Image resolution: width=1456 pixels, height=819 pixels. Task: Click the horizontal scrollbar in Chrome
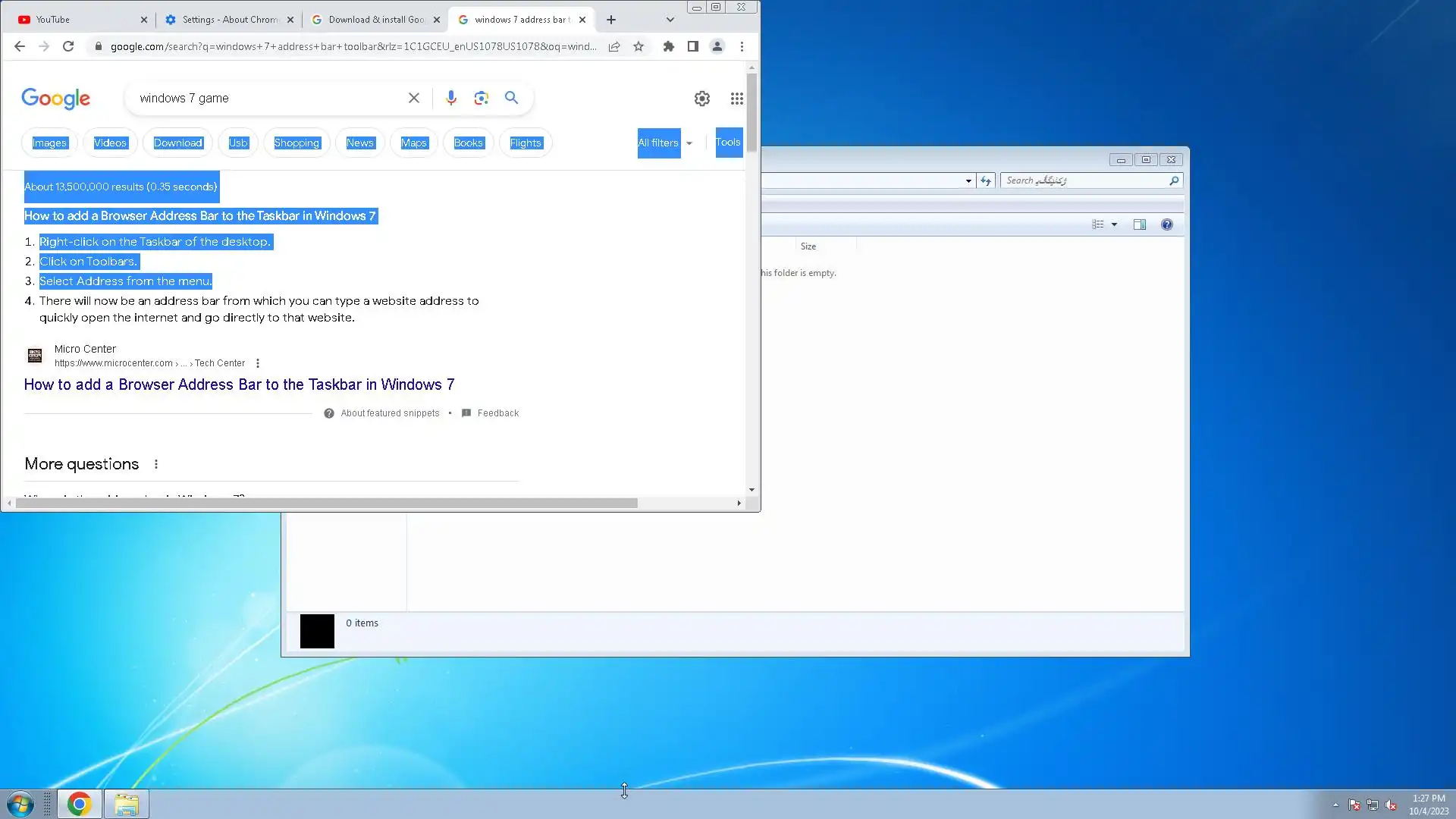tap(326, 503)
